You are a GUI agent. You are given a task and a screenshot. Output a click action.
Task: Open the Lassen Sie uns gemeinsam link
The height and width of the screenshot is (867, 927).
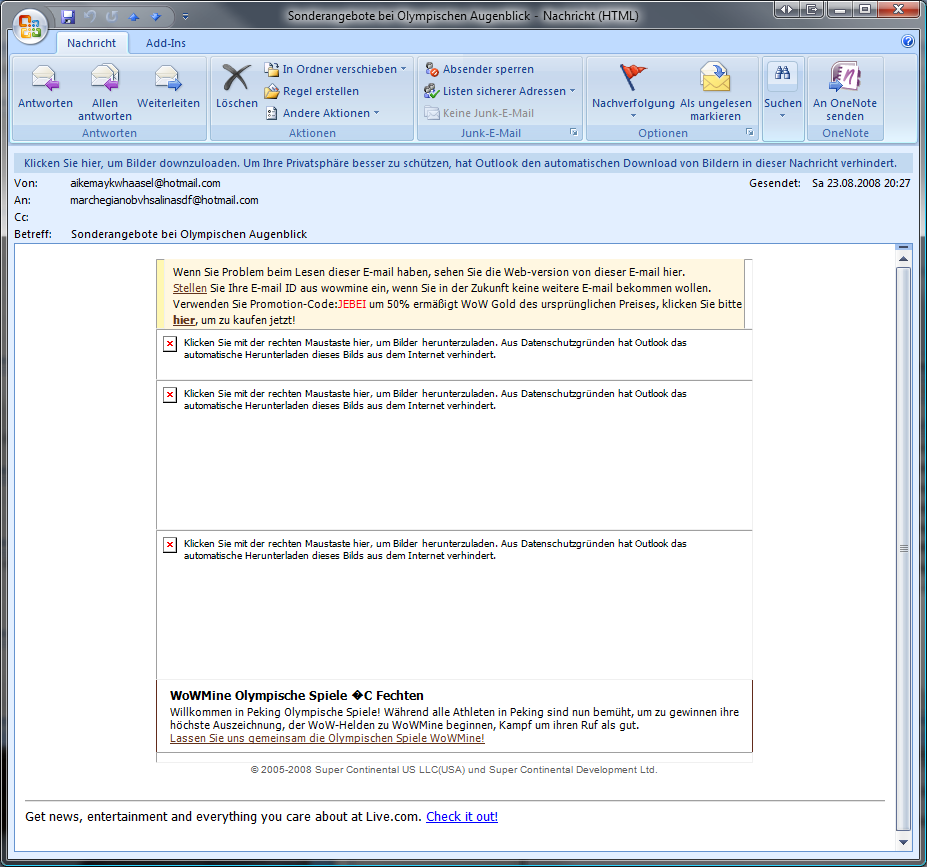(x=327, y=738)
